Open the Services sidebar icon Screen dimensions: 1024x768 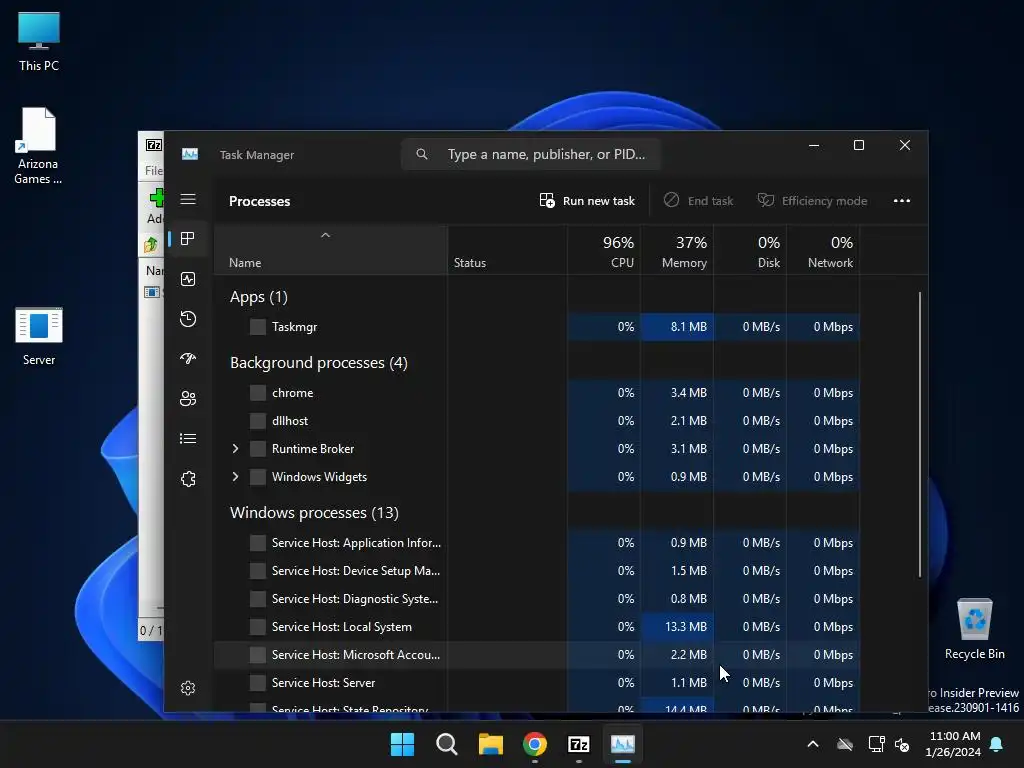click(x=188, y=479)
